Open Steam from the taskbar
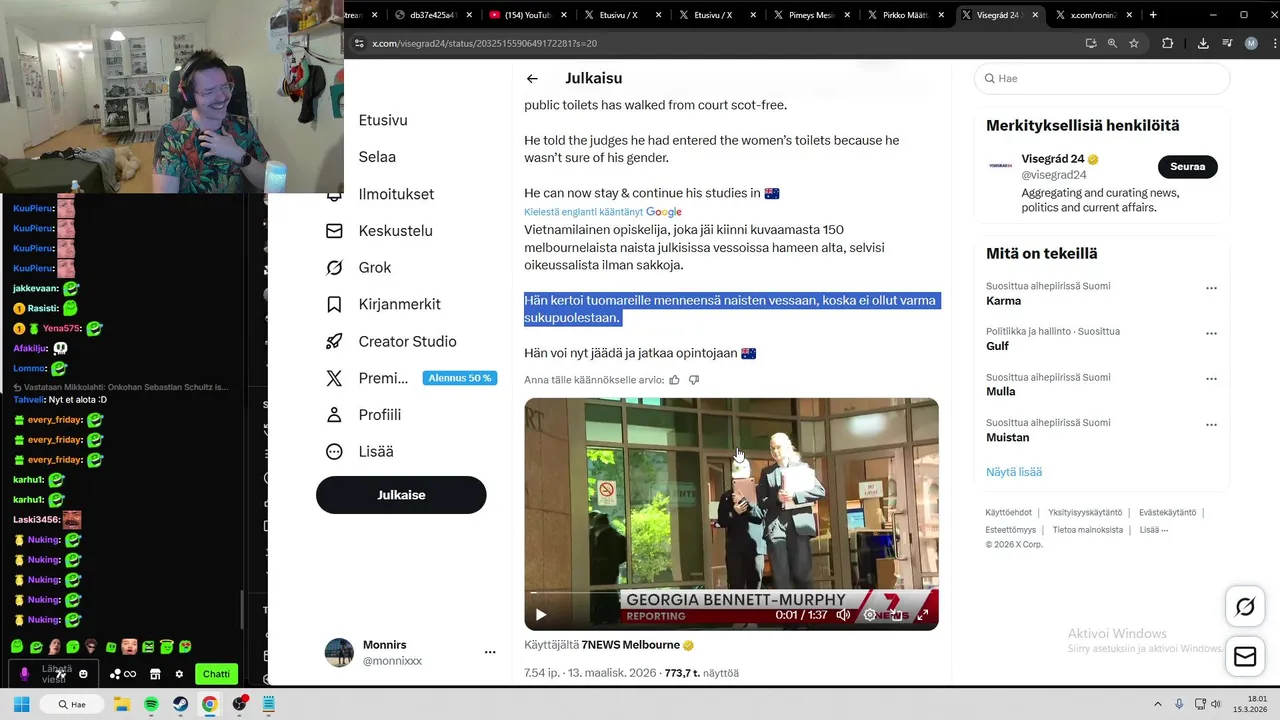1280x720 pixels. [x=180, y=704]
